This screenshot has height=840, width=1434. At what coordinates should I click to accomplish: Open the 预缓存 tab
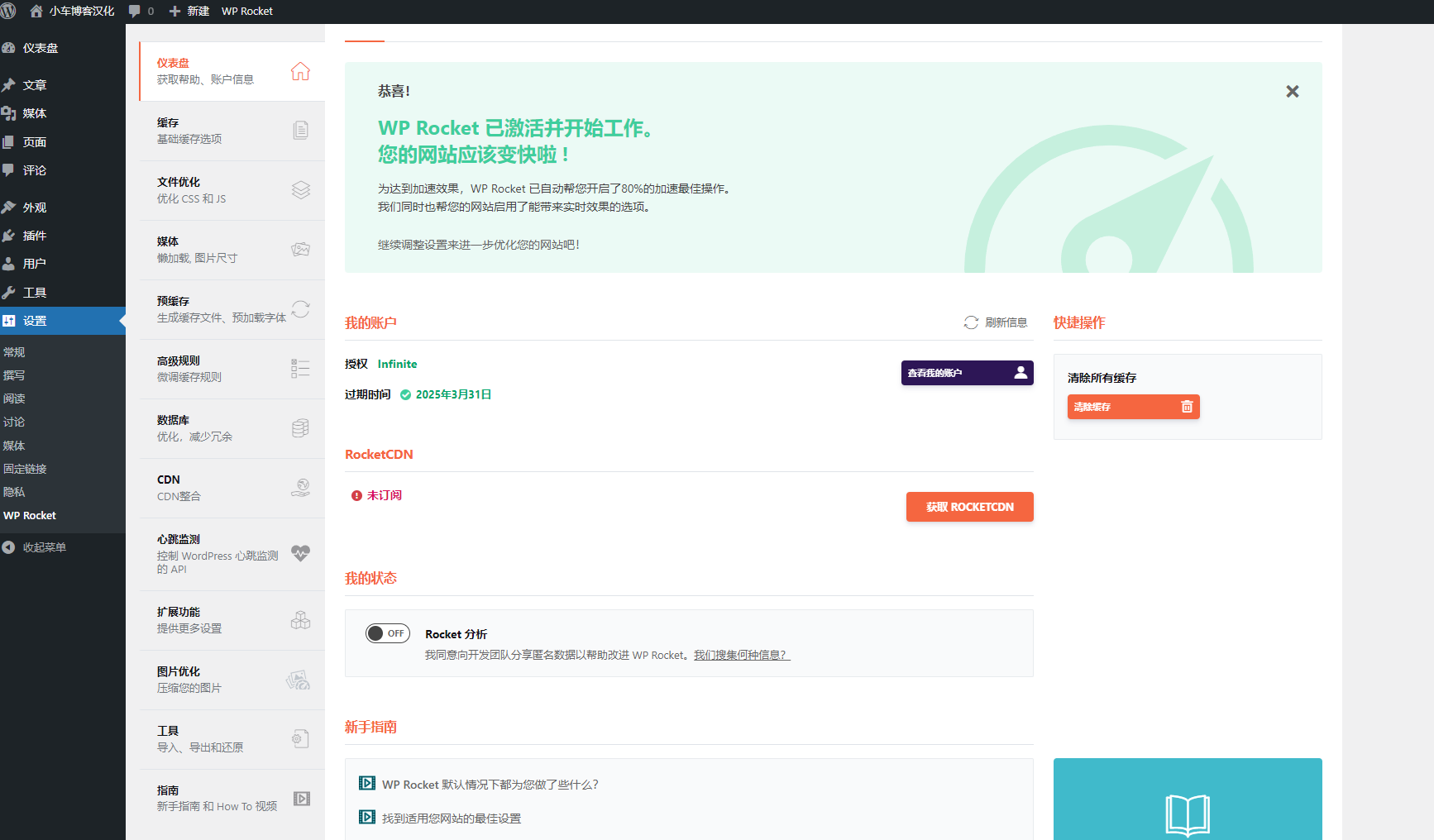coord(232,309)
